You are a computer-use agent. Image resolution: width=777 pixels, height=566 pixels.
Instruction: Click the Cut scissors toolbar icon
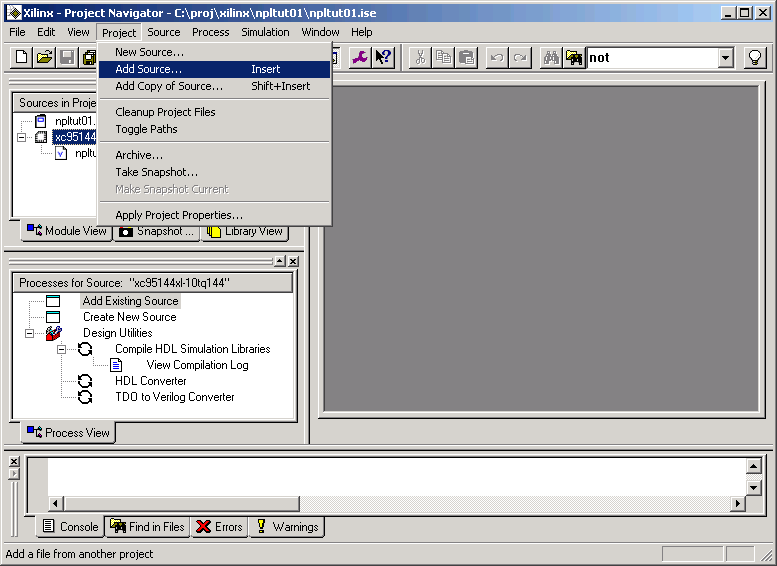[421, 58]
